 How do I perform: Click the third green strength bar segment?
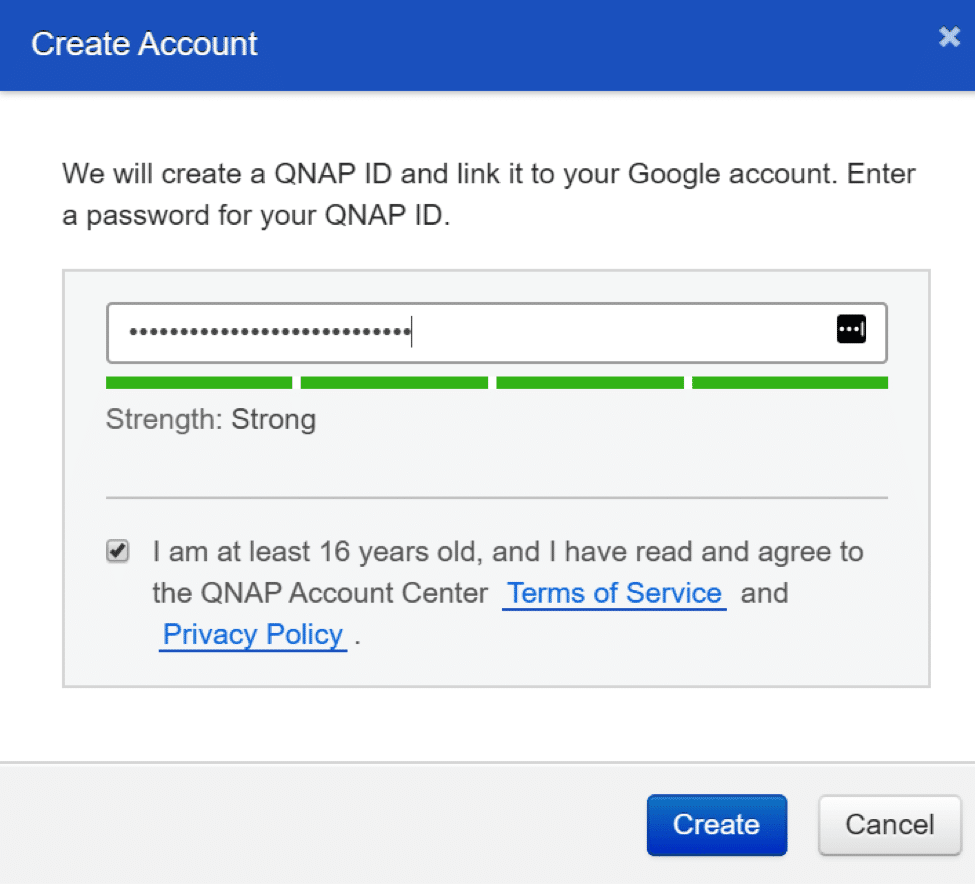tap(590, 382)
